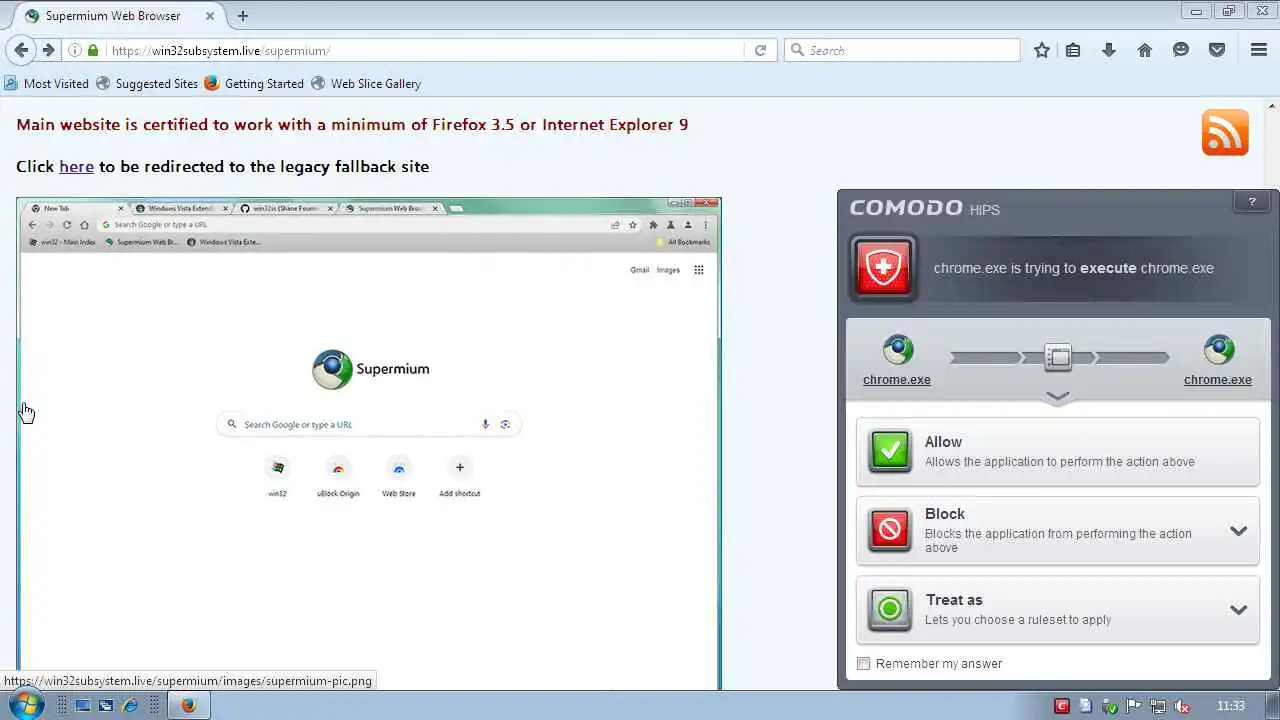
Task: Open the Getting Started bookmark
Action: [x=254, y=84]
